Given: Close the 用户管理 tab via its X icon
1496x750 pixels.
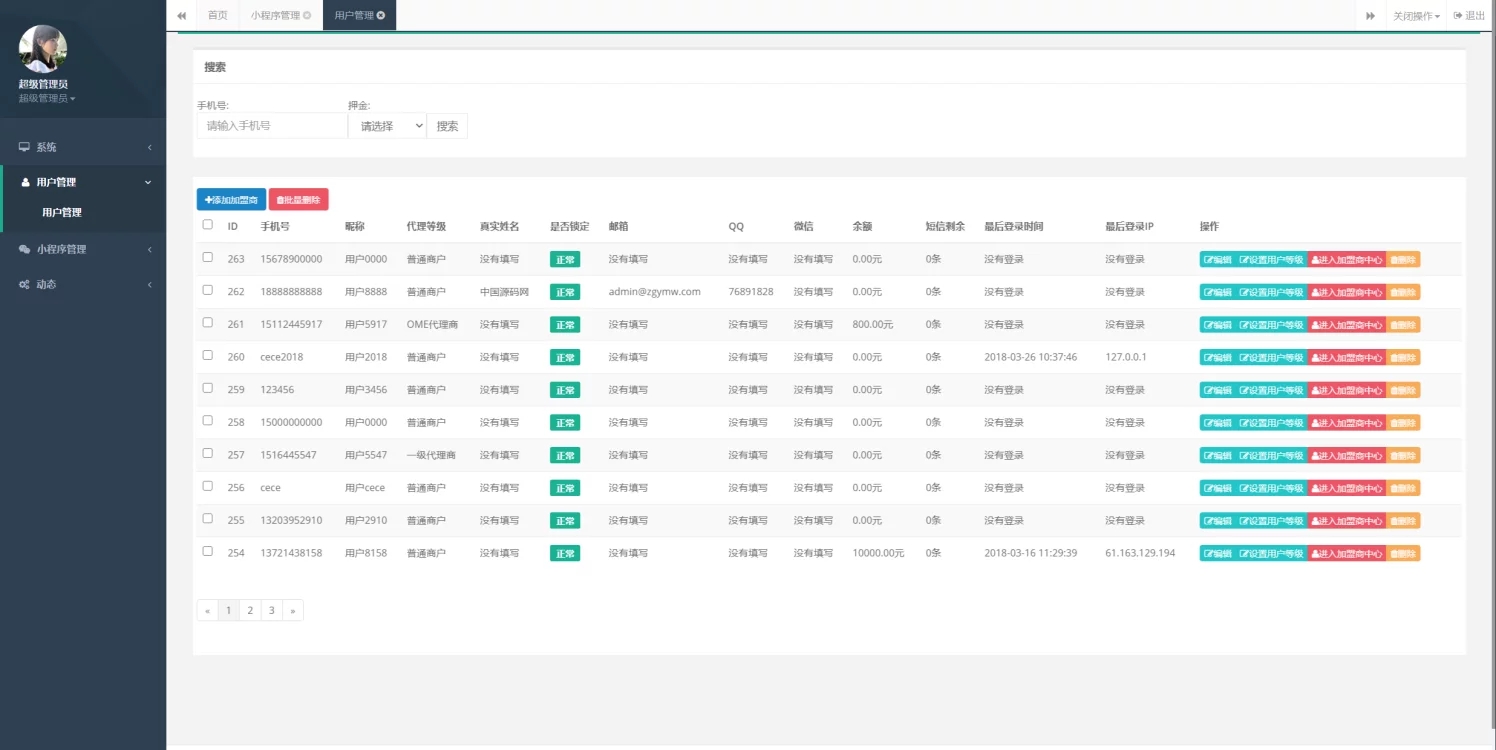Looking at the screenshot, I should point(381,15).
